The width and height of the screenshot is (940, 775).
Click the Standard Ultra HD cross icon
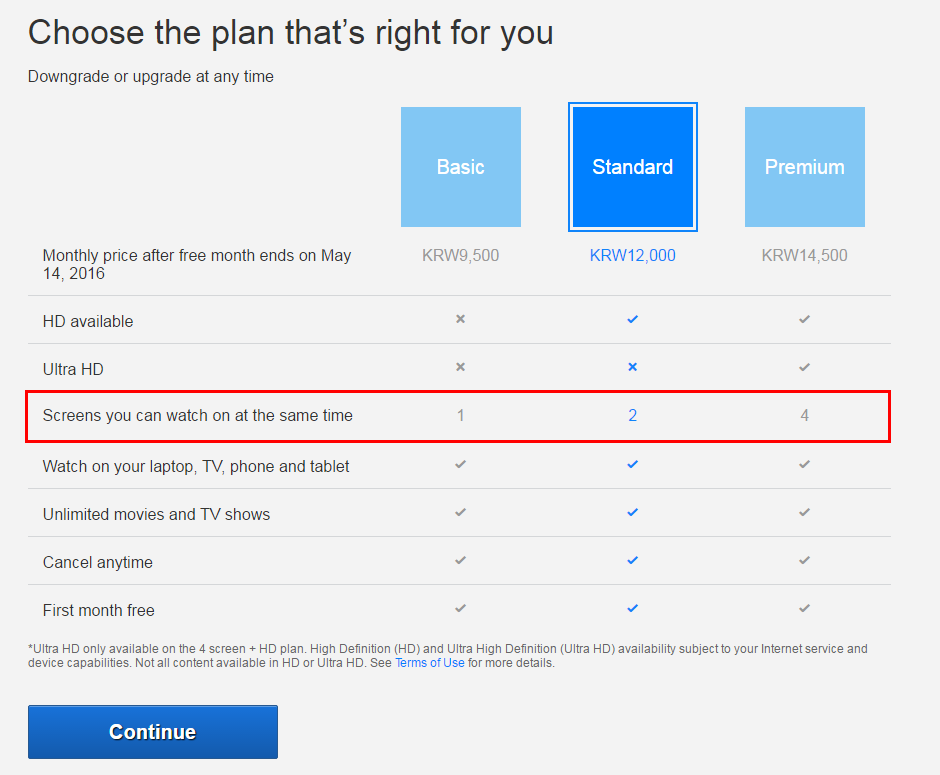point(632,367)
